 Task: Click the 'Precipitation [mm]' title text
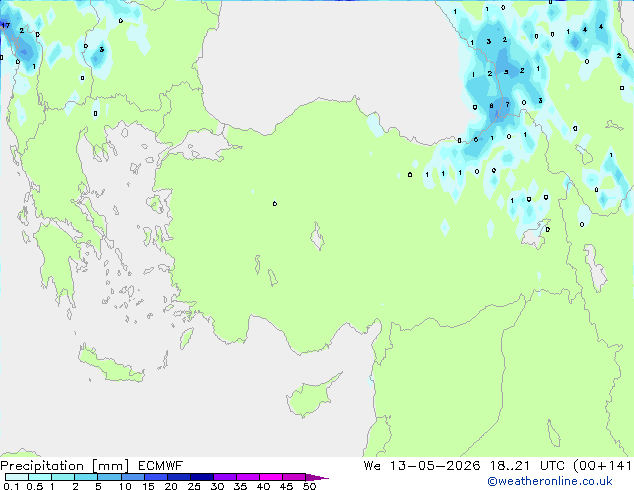point(65,466)
